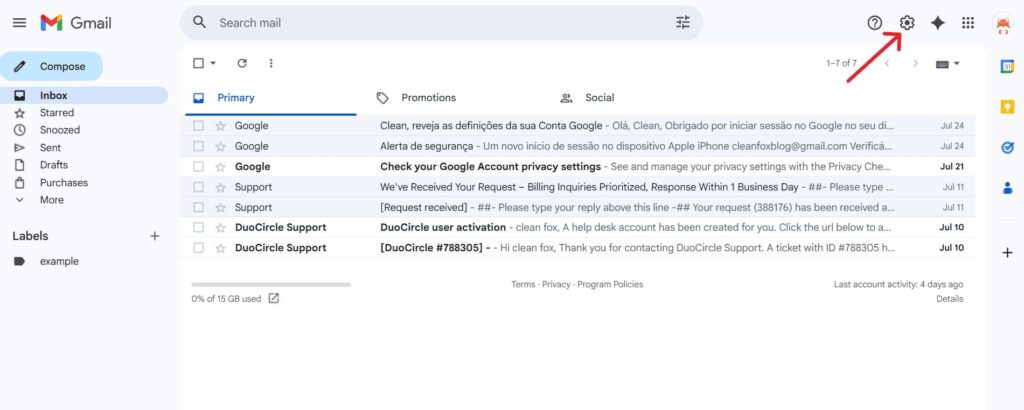Screen dimensions: 1024x410
Task: Open select dropdown arrow beside select-all checkbox
Action: [x=213, y=63]
